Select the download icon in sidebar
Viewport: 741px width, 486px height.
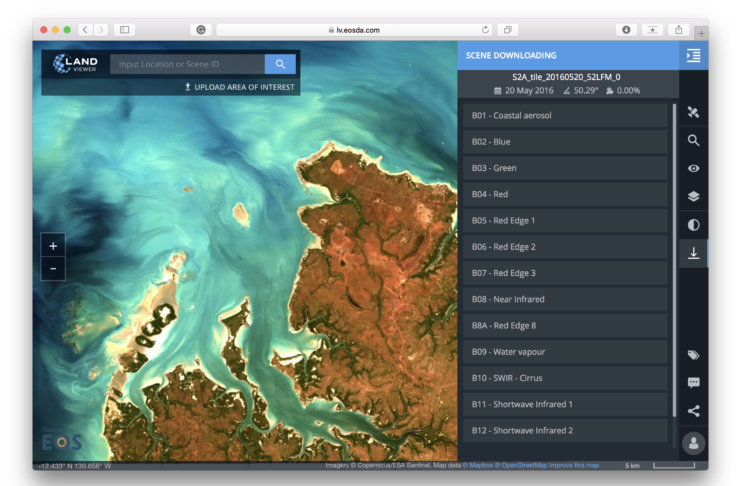click(x=693, y=253)
